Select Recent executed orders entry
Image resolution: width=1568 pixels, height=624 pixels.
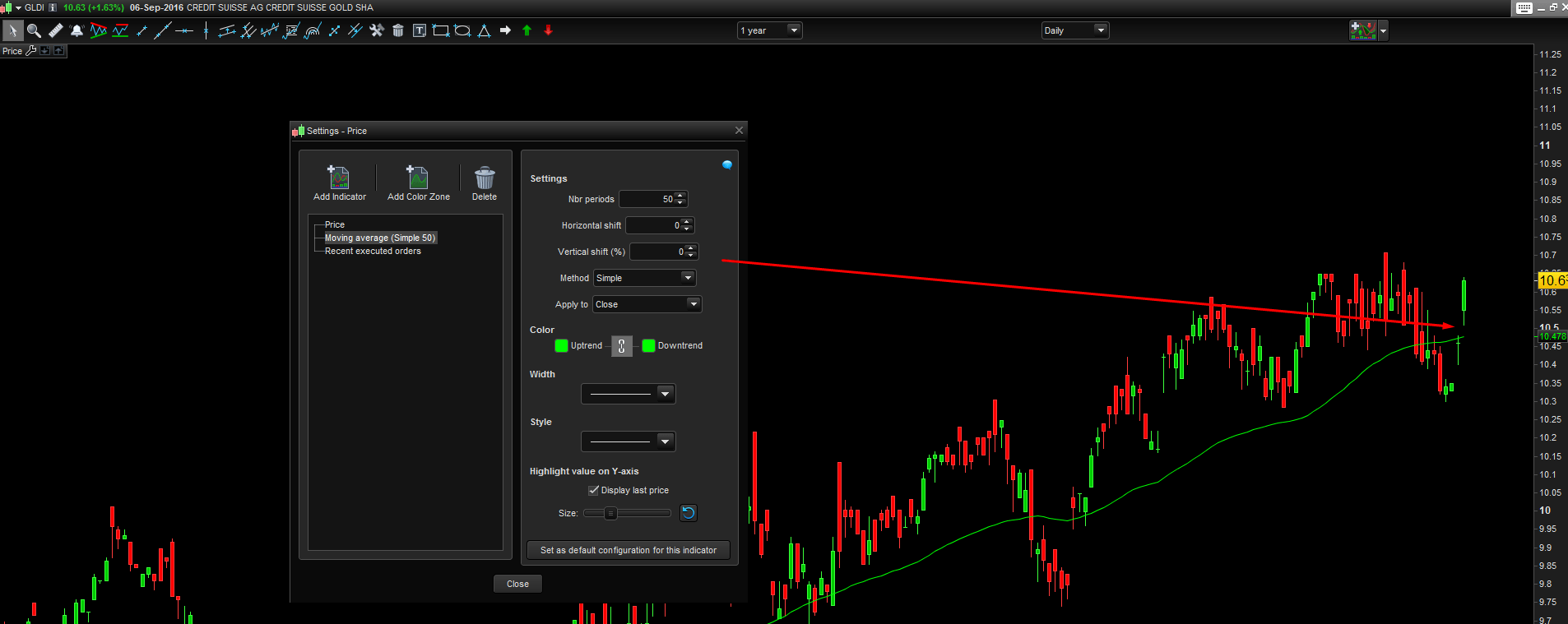[373, 251]
